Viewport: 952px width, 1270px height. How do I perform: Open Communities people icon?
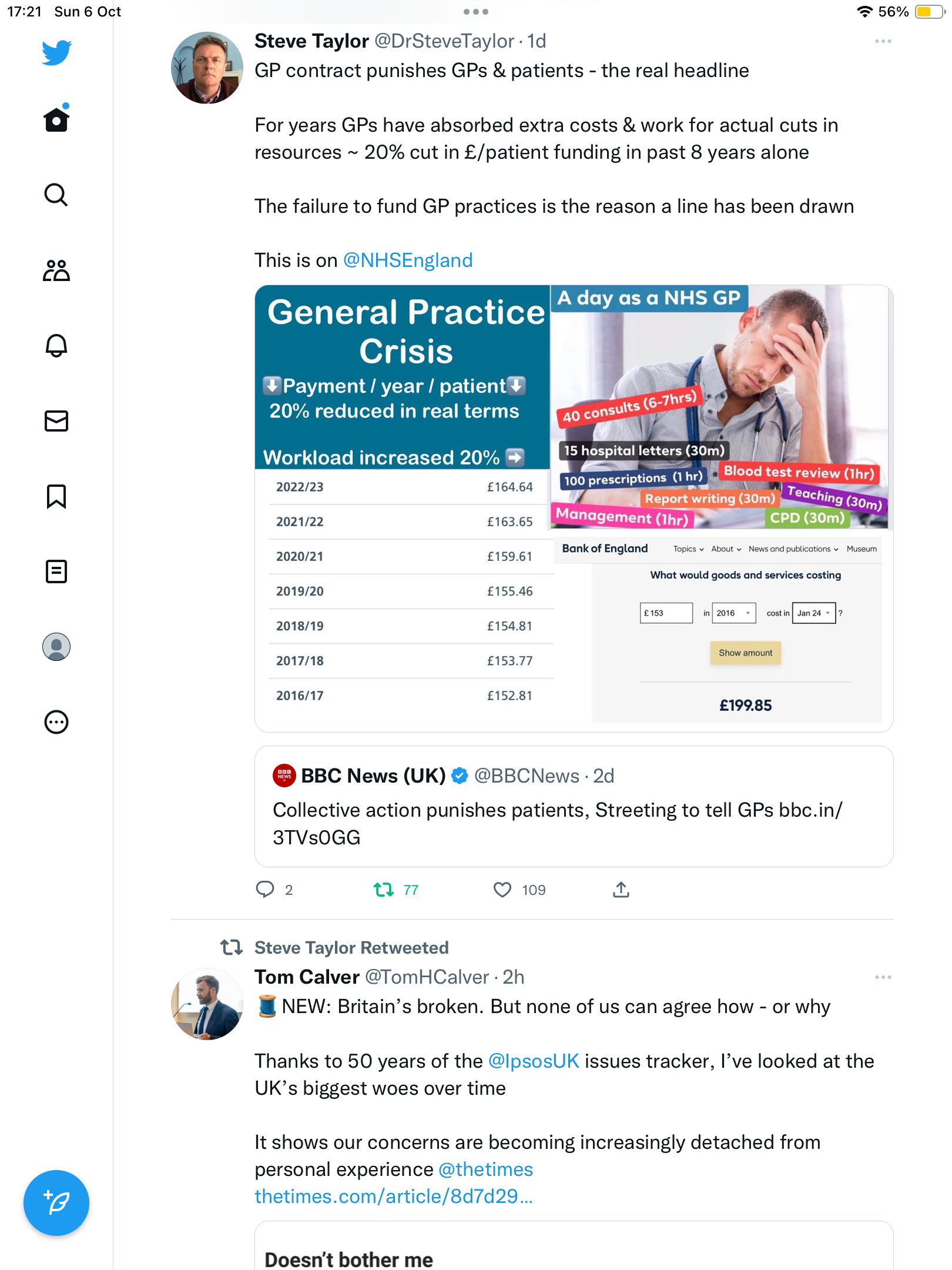coord(56,270)
